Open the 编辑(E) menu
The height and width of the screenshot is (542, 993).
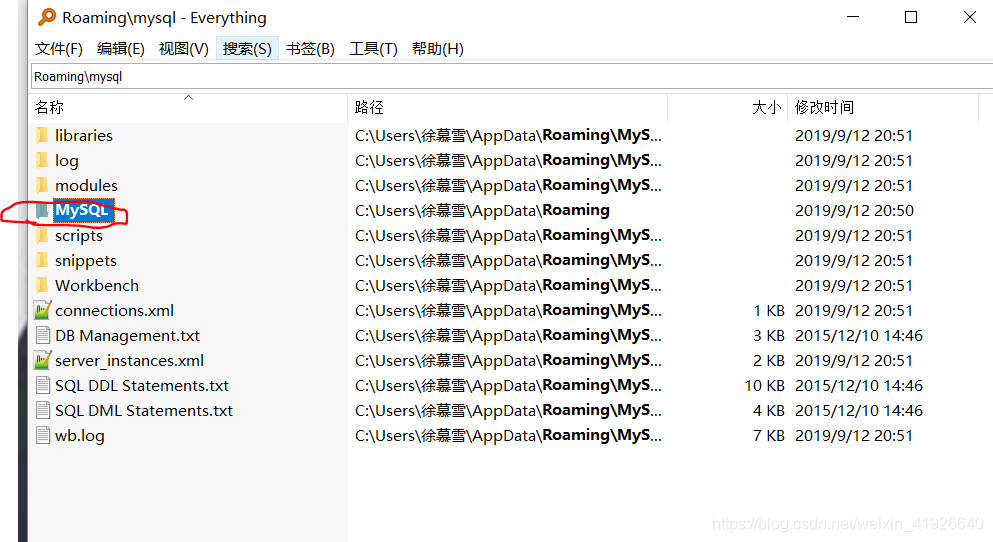click(x=120, y=49)
